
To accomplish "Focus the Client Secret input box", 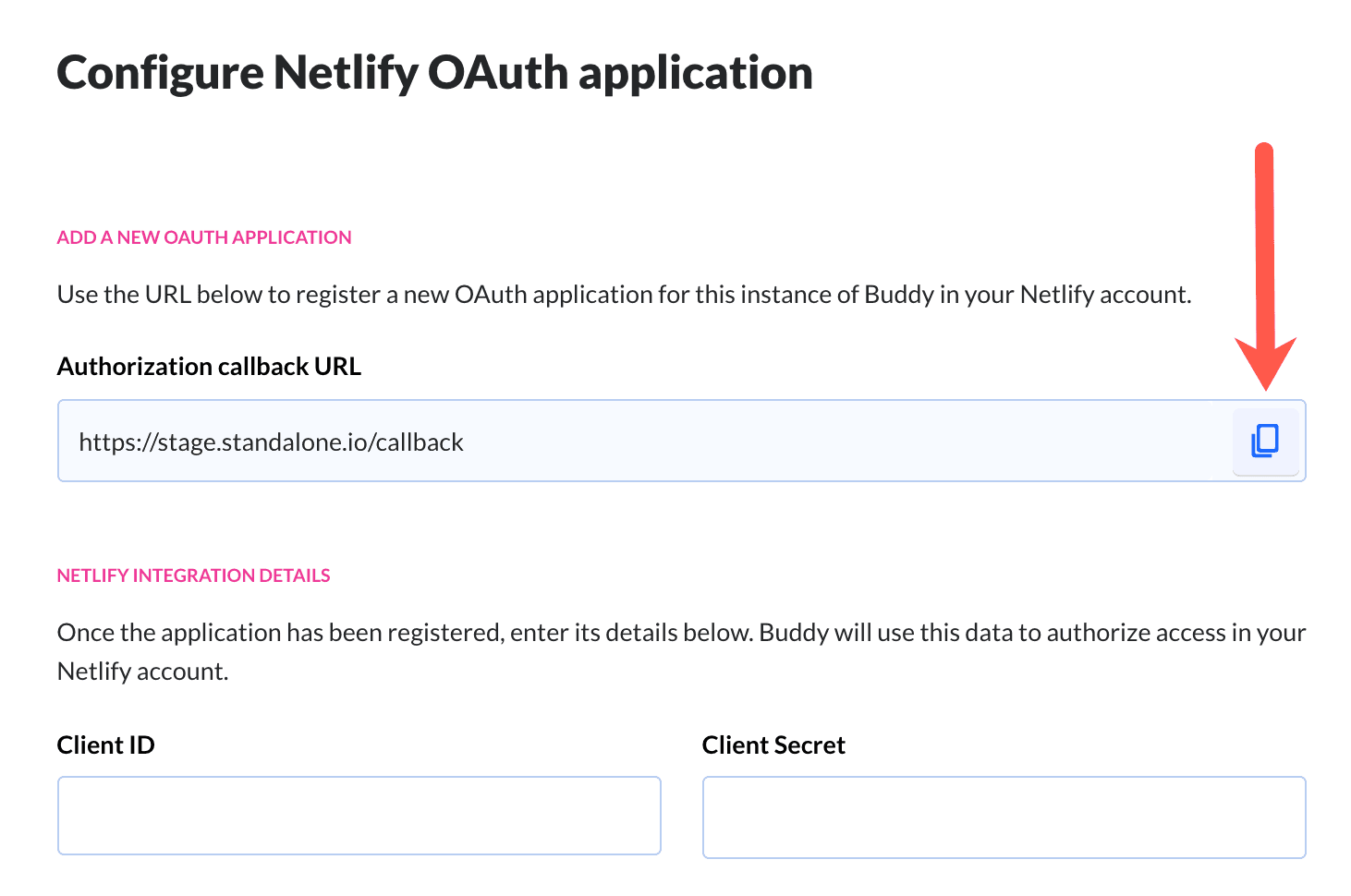I will 1004,817.
